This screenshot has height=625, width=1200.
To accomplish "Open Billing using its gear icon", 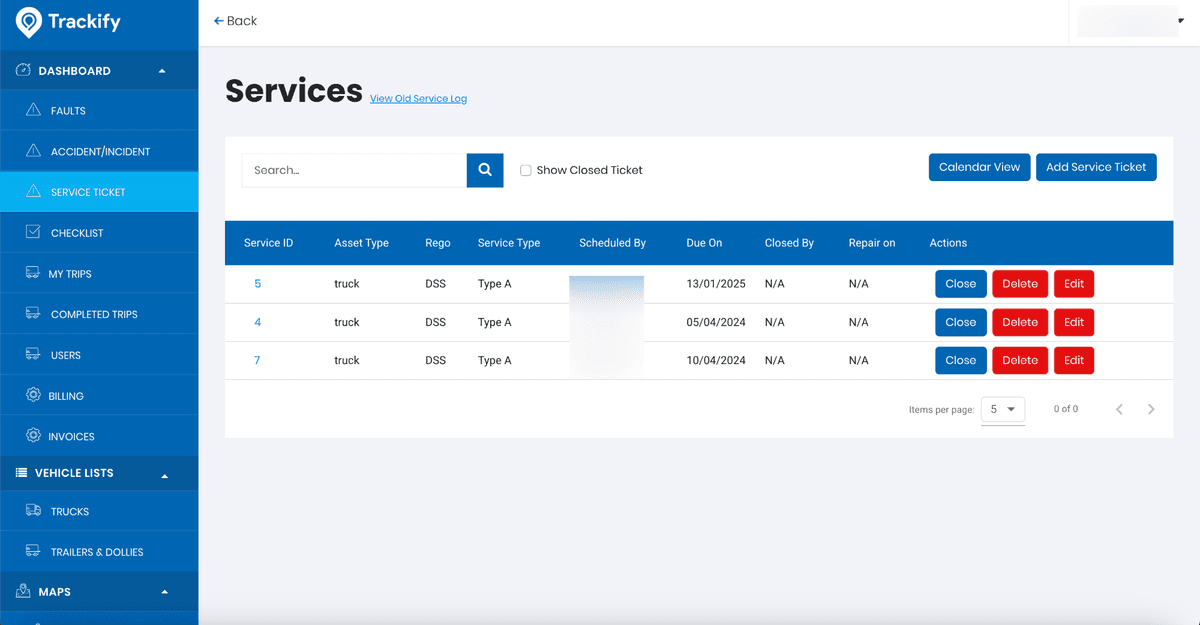I will (x=33, y=396).
